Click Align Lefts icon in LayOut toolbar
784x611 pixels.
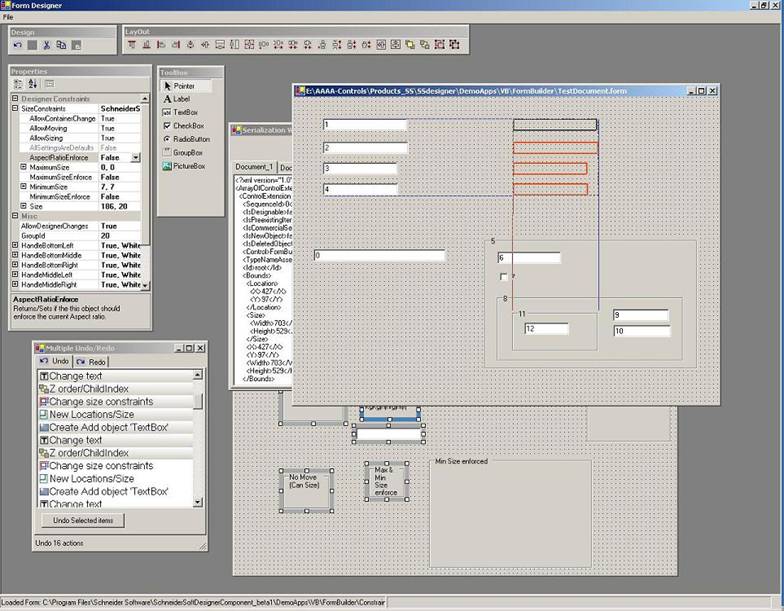click(161, 44)
